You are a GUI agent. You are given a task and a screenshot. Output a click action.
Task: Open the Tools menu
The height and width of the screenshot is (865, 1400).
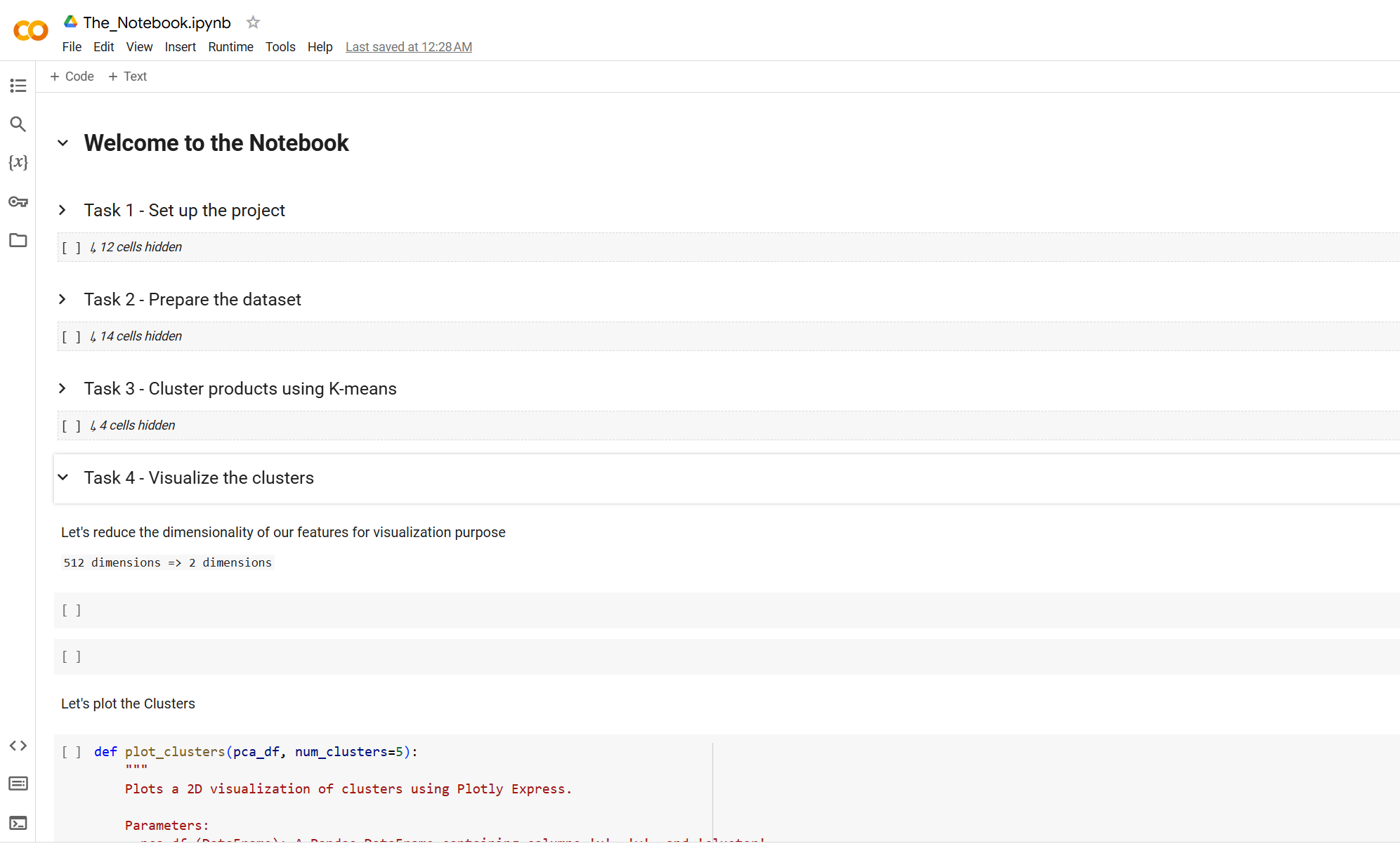click(280, 47)
